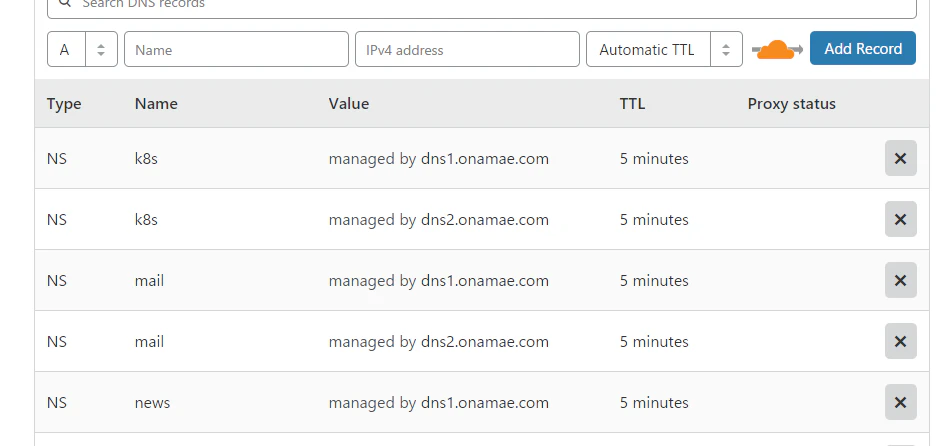Click the TTL column header
948x446 pixels.
[632, 104]
